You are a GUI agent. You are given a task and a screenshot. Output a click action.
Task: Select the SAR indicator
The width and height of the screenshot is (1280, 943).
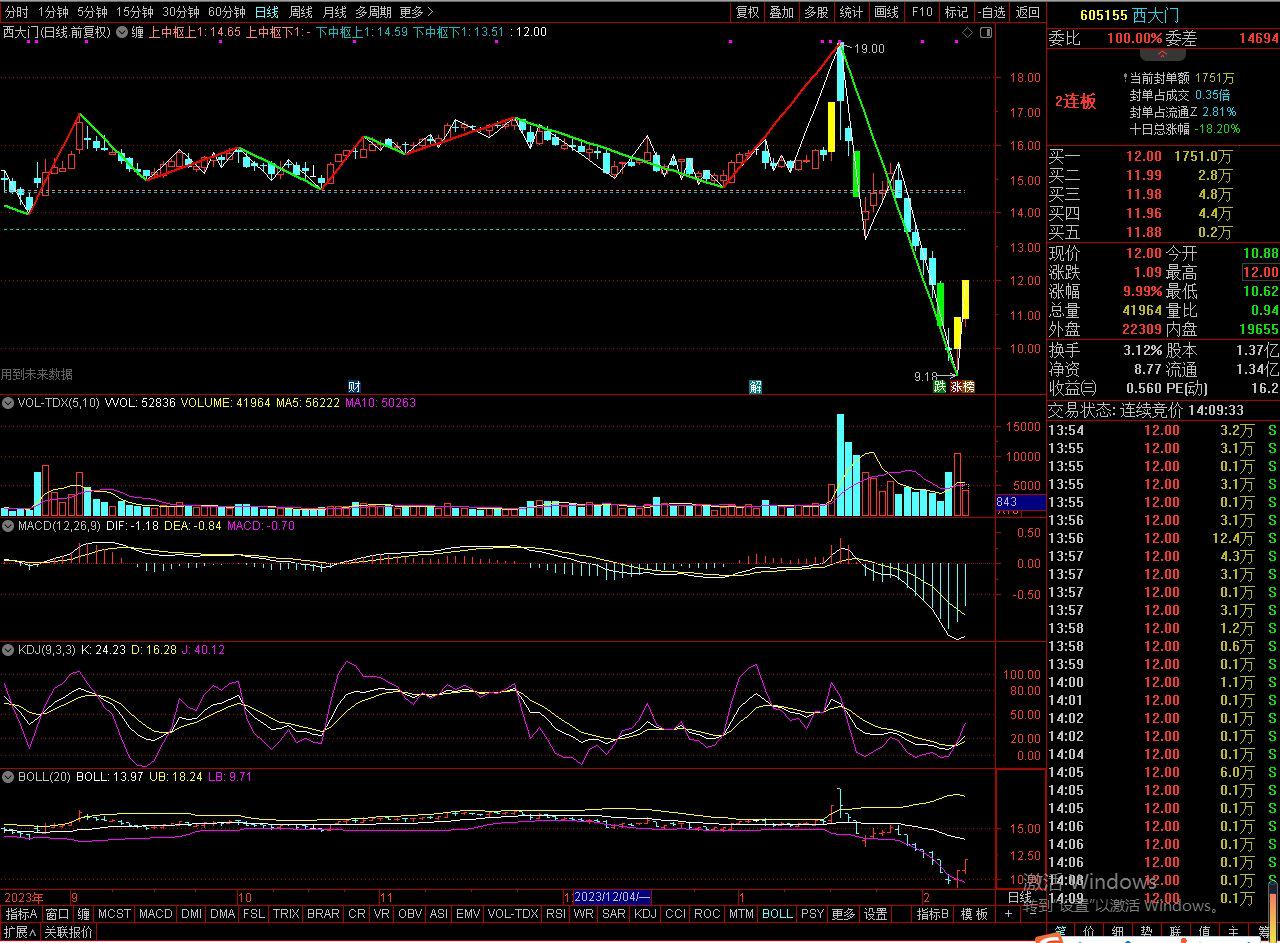[614, 914]
